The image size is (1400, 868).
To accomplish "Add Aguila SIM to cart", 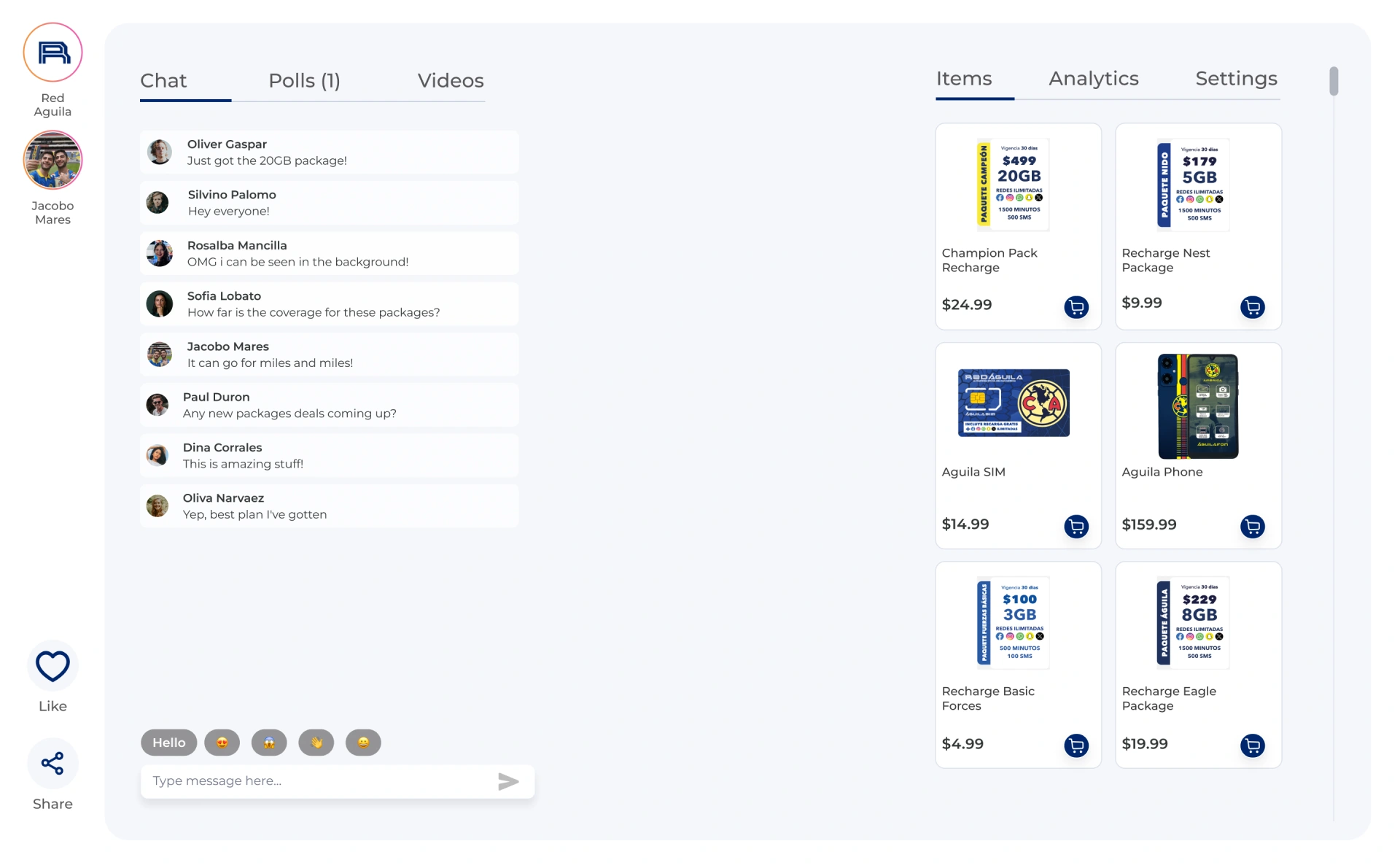I will point(1076,526).
